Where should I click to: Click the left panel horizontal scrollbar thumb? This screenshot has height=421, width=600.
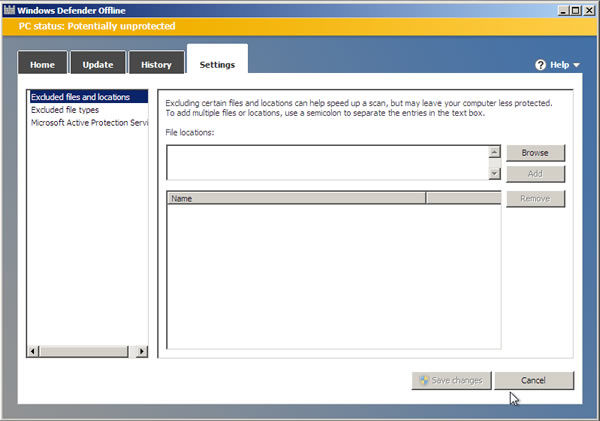pyautogui.click(x=84, y=351)
